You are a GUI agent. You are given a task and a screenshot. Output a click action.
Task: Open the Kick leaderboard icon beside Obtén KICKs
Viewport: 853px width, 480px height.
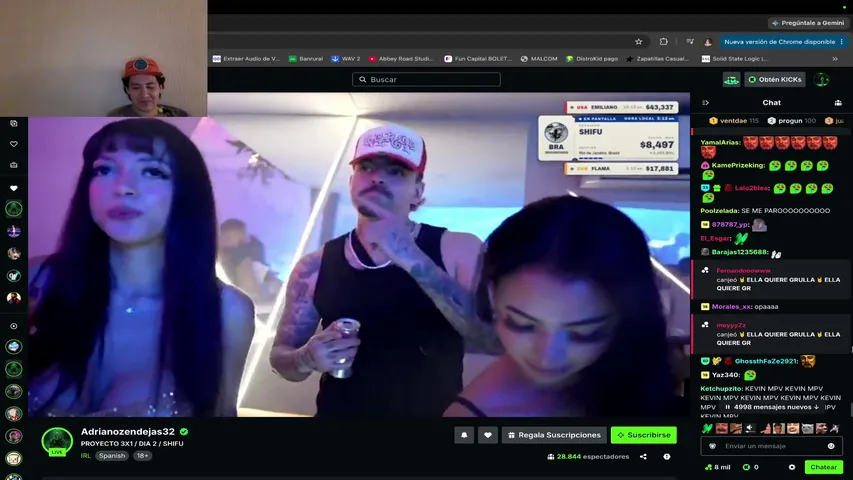point(731,80)
